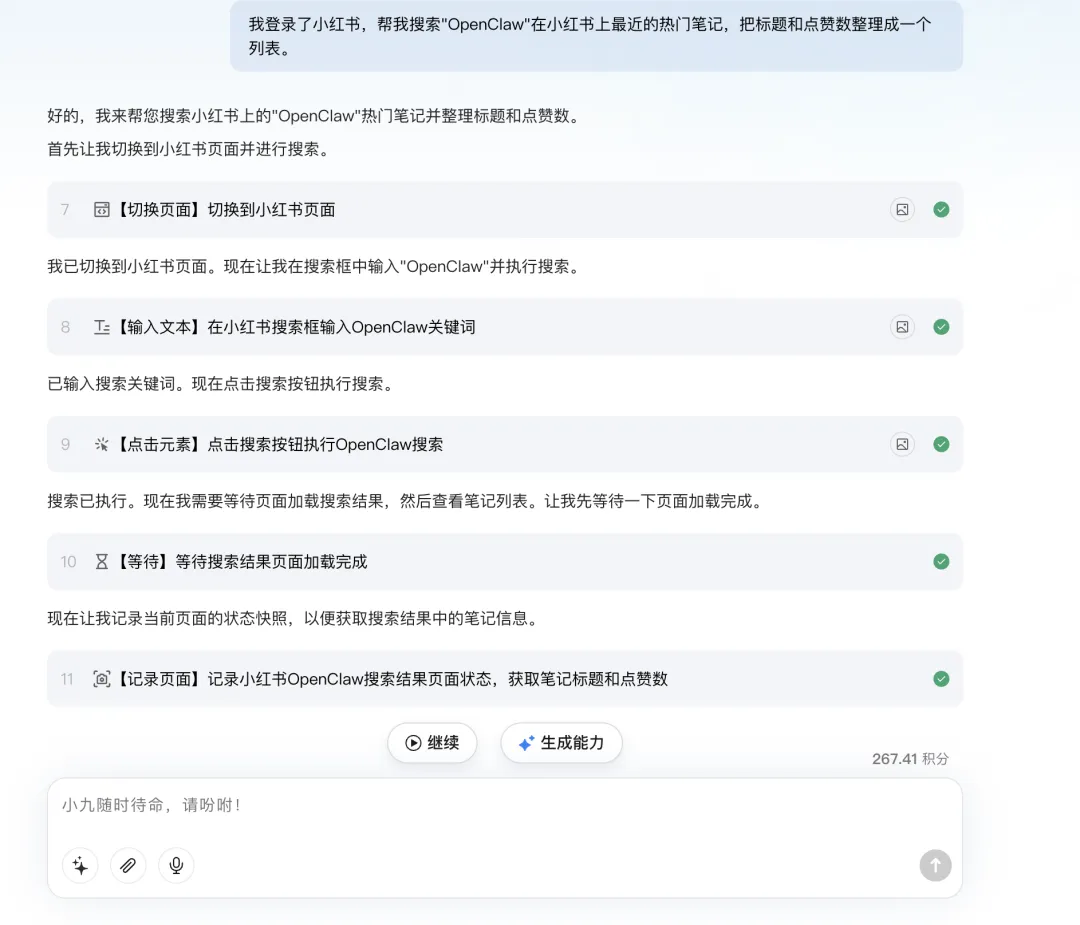1080x925 pixels.
Task: Open screenshot icon for step 9 点击元素
Action: pos(902,444)
